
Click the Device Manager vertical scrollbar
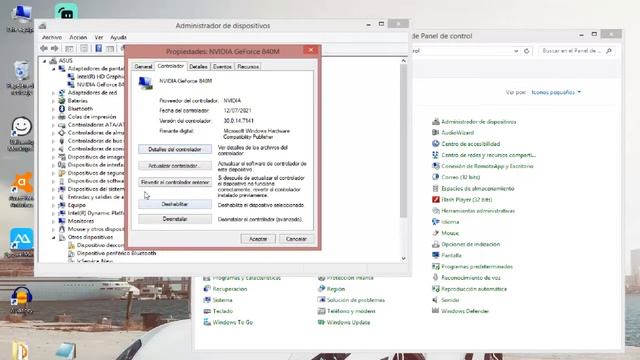403,141
